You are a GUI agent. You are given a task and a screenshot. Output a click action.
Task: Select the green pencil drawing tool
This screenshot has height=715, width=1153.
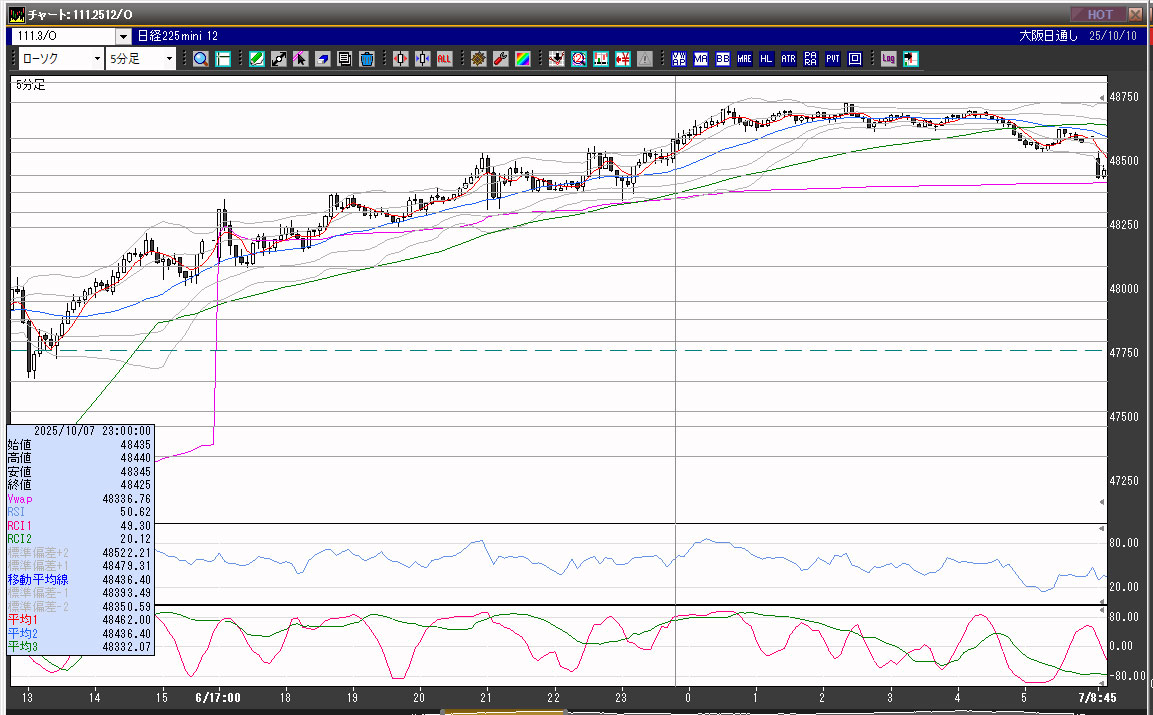click(257, 59)
